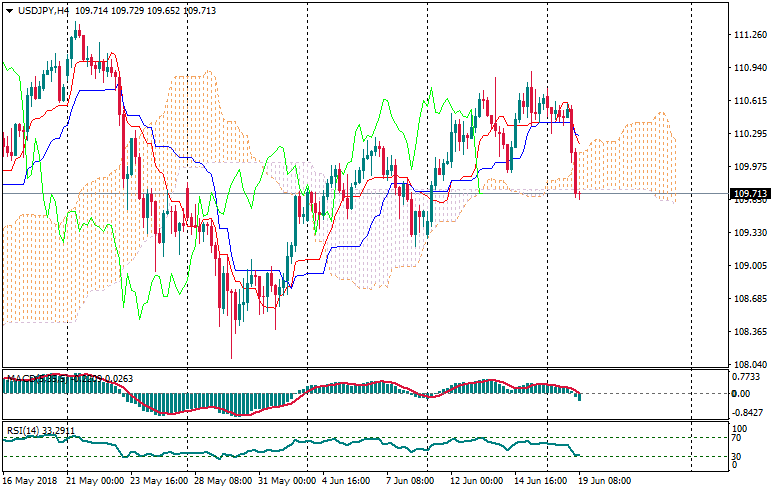Click the 109.005 price axis label
The height and width of the screenshot is (492, 771).
(749, 266)
